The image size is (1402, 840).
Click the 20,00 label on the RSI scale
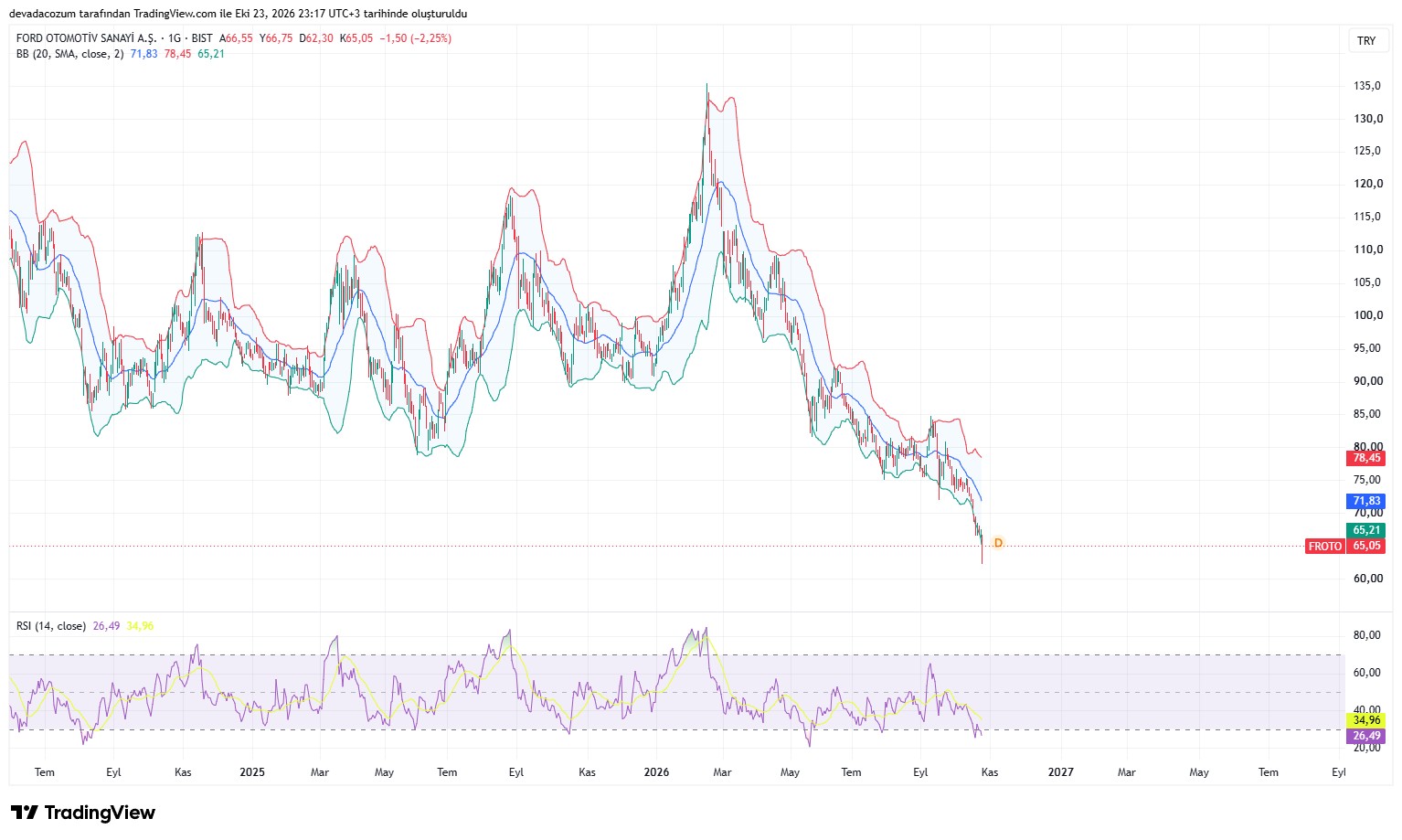click(x=1367, y=748)
